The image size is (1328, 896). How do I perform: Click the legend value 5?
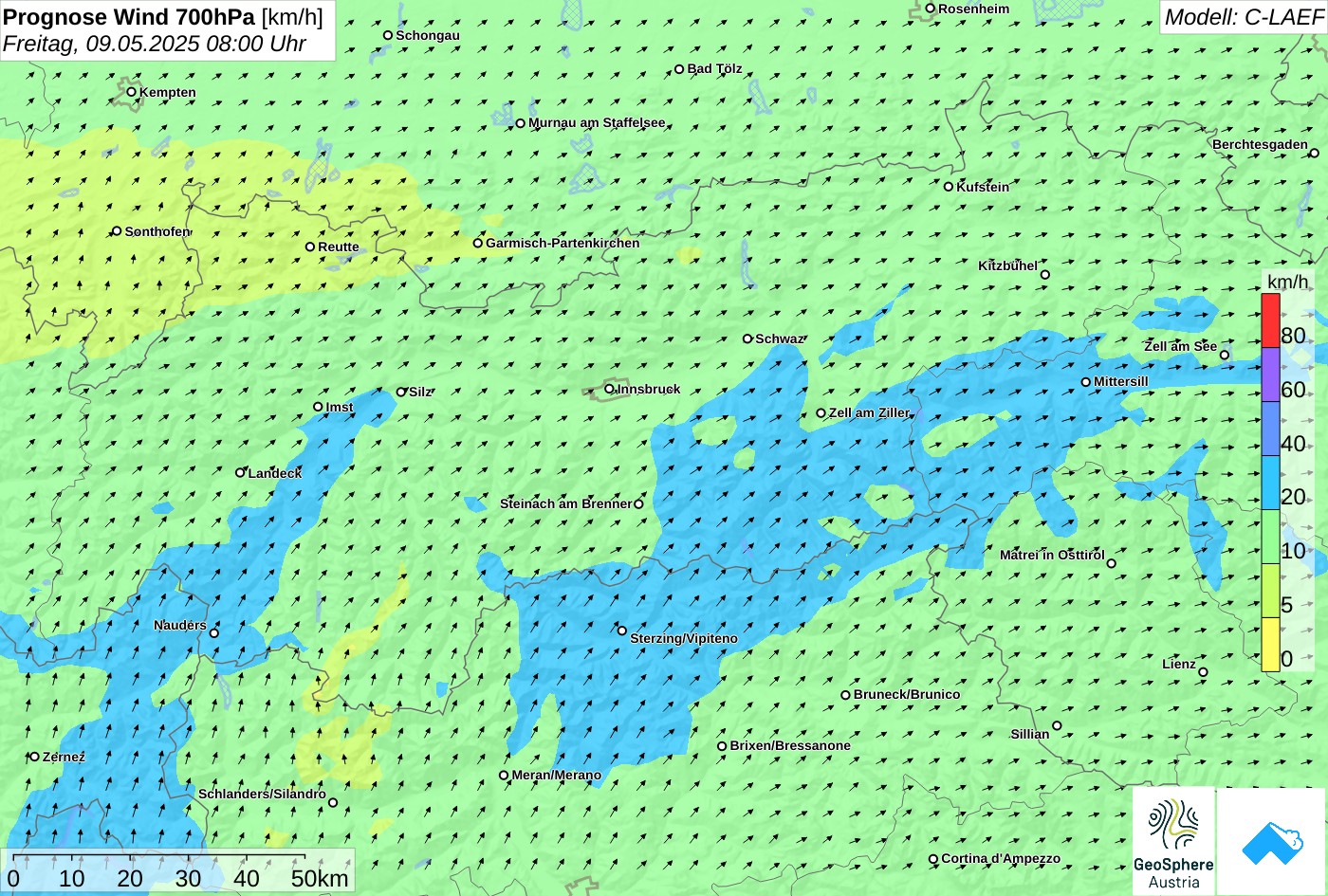click(x=1287, y=605)
